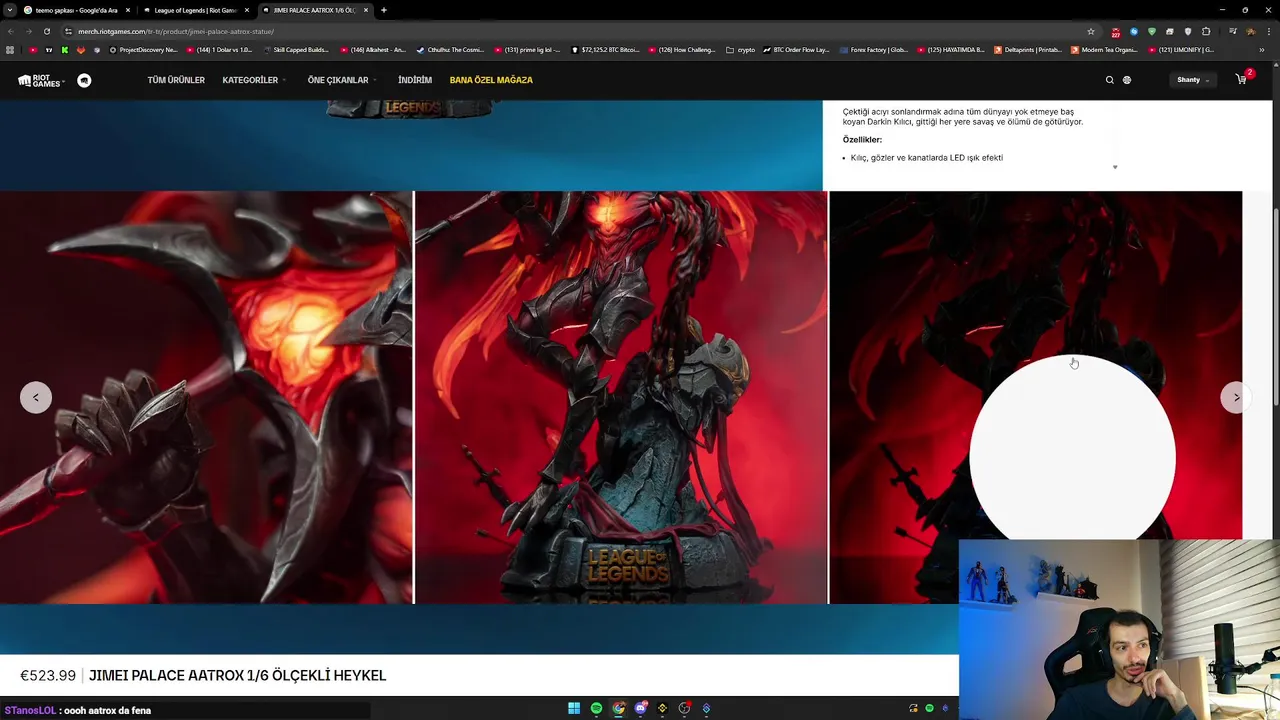This screenshot has height=720, width=1280.
Task: Open the Chrome profile avatar icon
Action: pos(1250,31)
